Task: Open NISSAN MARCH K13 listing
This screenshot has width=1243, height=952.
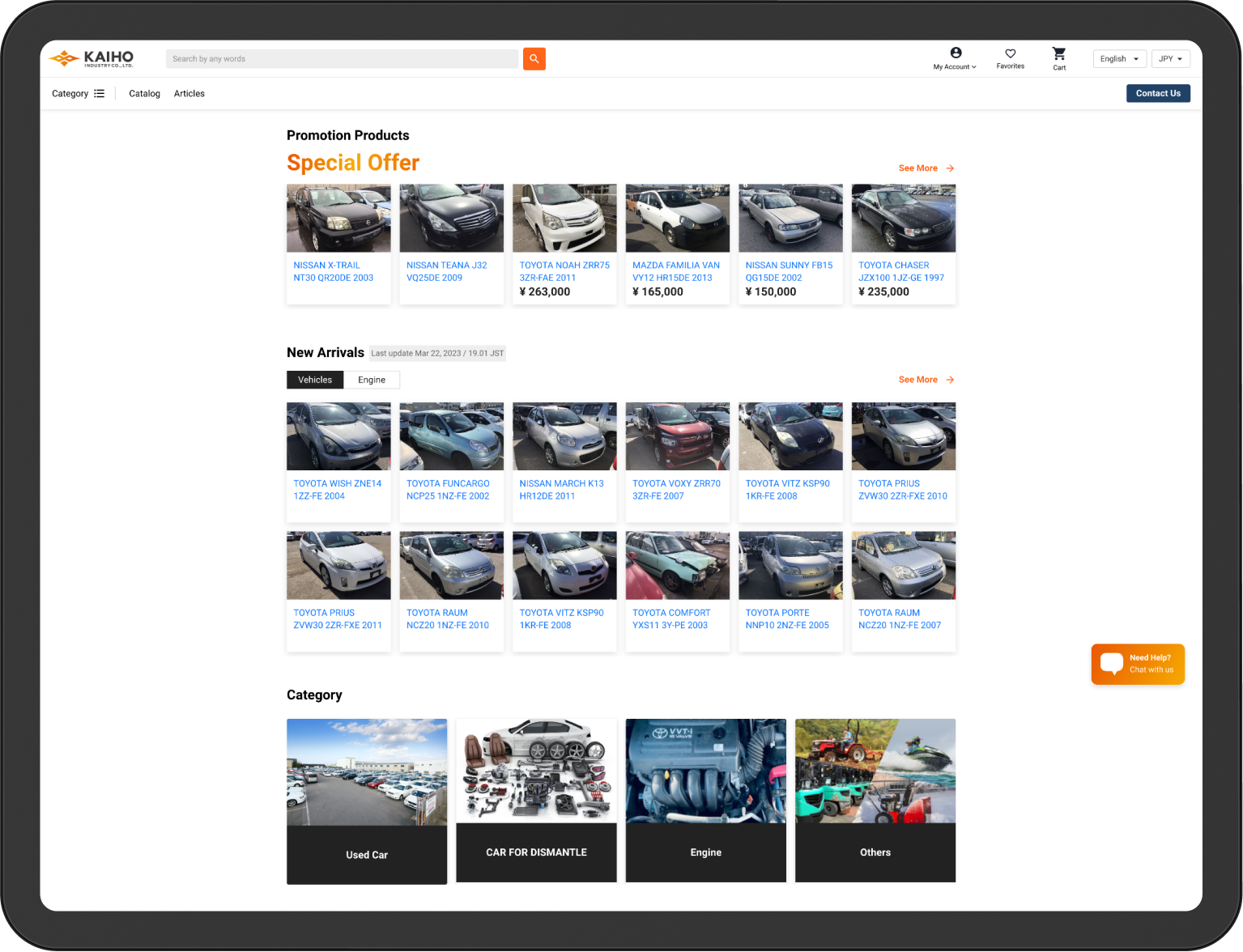Action: (561, 490)
